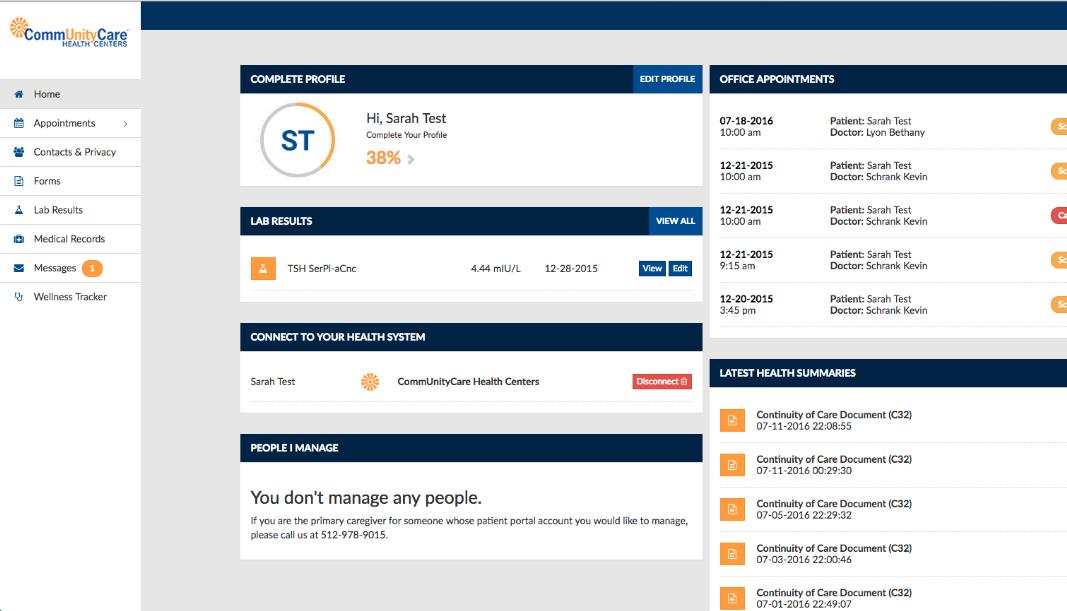Viewport: 1067px width, 611px height.
Task: Select Lab Results in the sidebar
Action: click(x=58, y=210)
